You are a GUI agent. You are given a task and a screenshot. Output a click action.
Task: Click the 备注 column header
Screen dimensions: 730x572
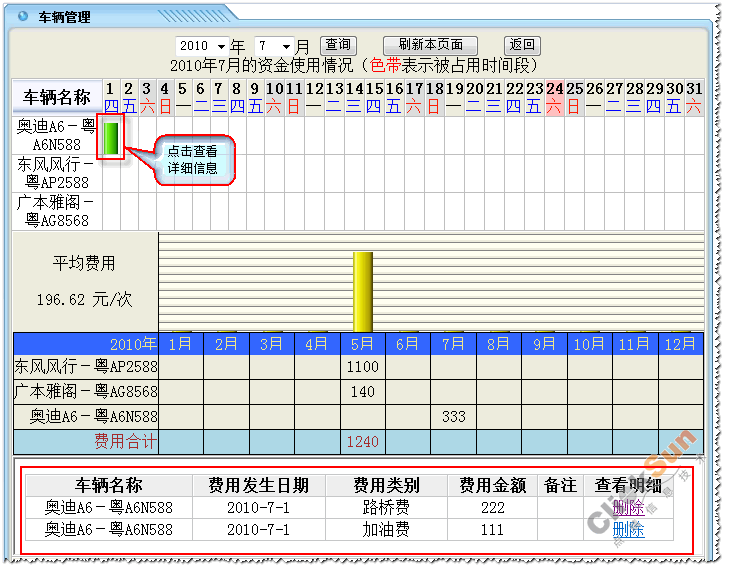[x=560, y=485]
